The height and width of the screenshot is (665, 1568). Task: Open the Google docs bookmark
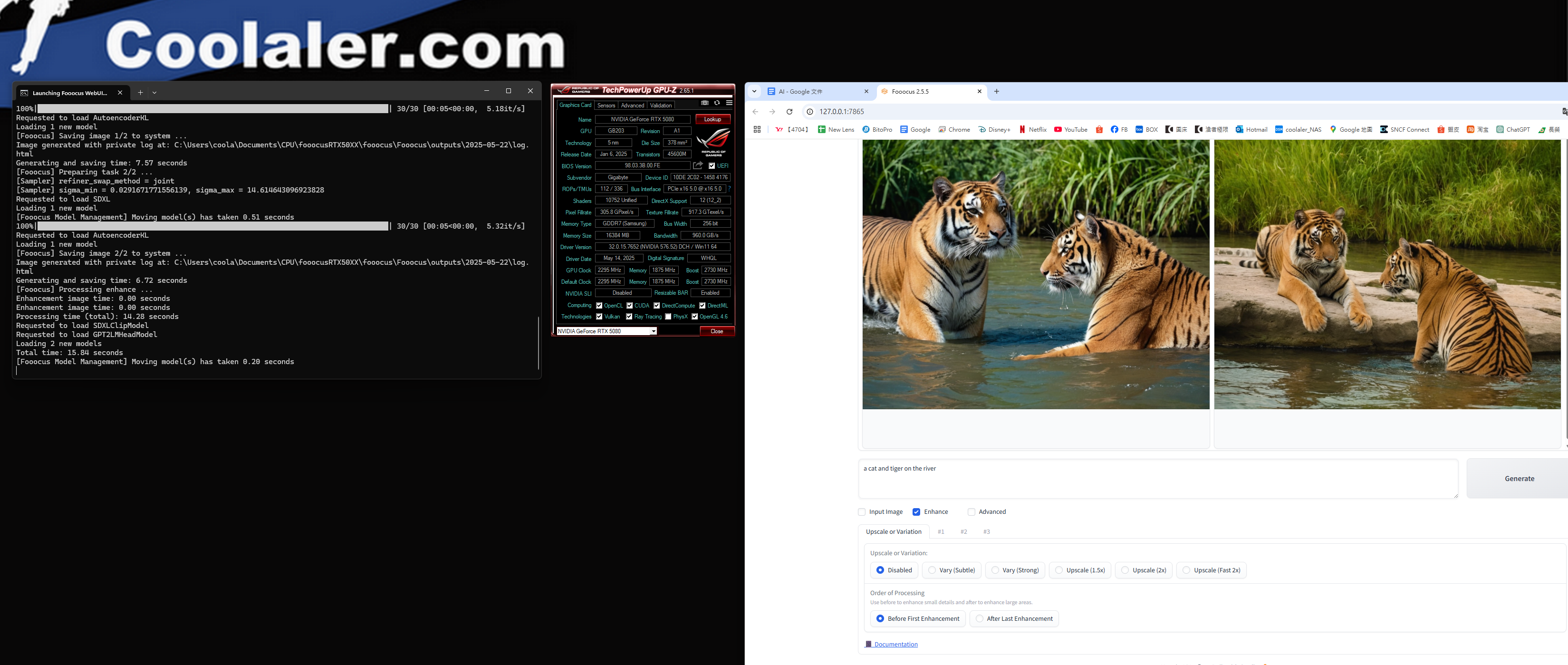(x=915, y=130)
